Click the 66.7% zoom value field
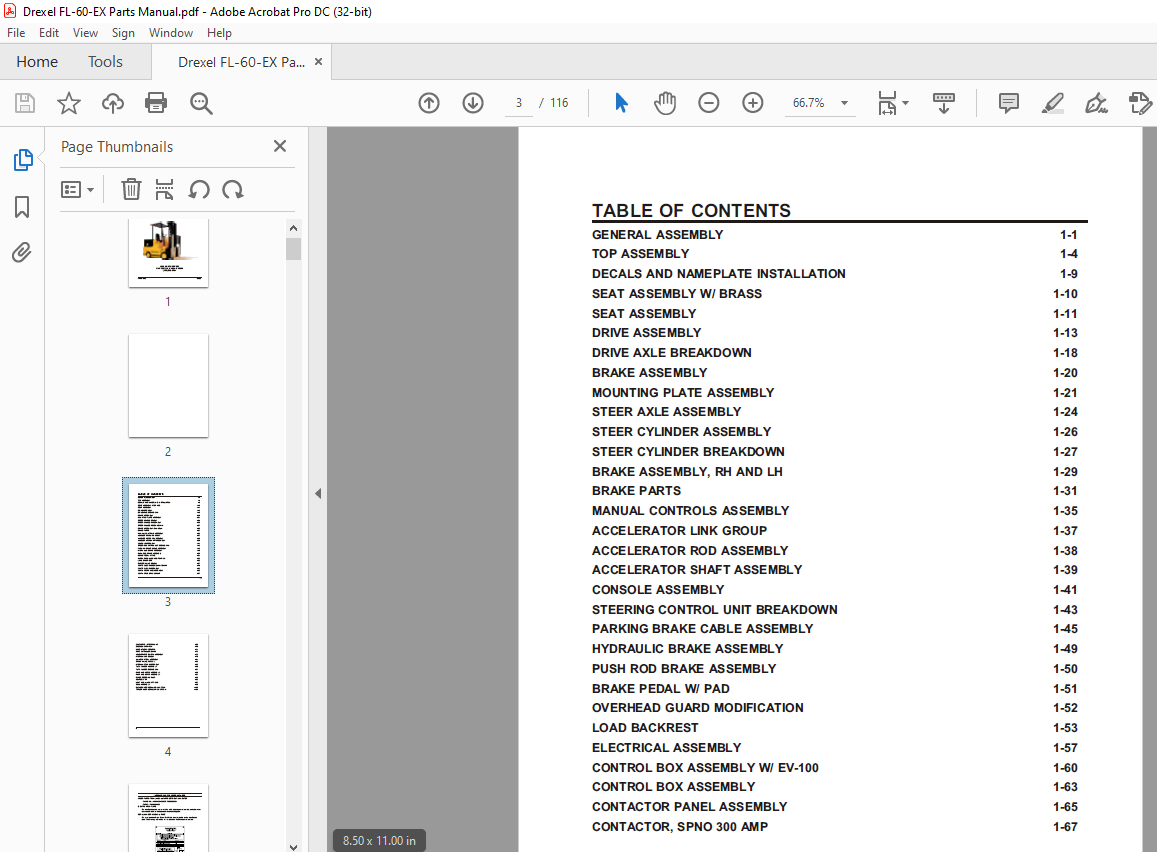The height and width of the screenshot is (852, 1157). (809, 103)
